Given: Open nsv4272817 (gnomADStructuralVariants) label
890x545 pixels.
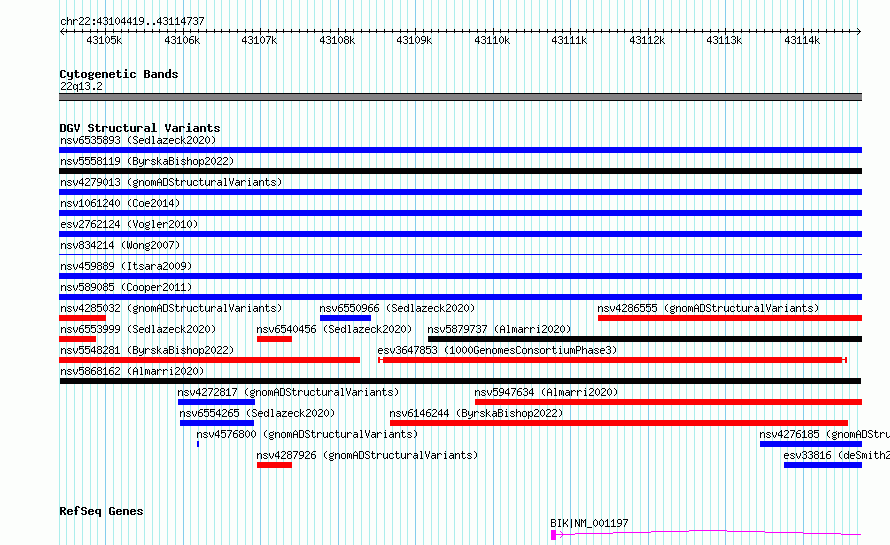Looking at the screenshot, I should click(288, 392).
